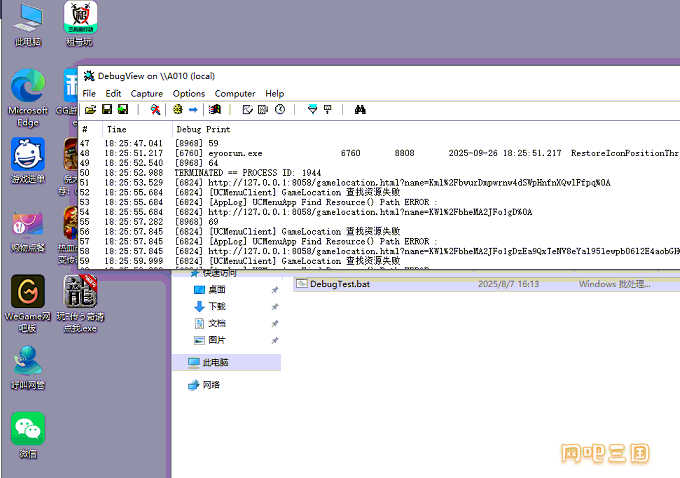Select the Microsoft Edge desktop icon
Screen dimensions: 680x478
(x=28, y=88)
